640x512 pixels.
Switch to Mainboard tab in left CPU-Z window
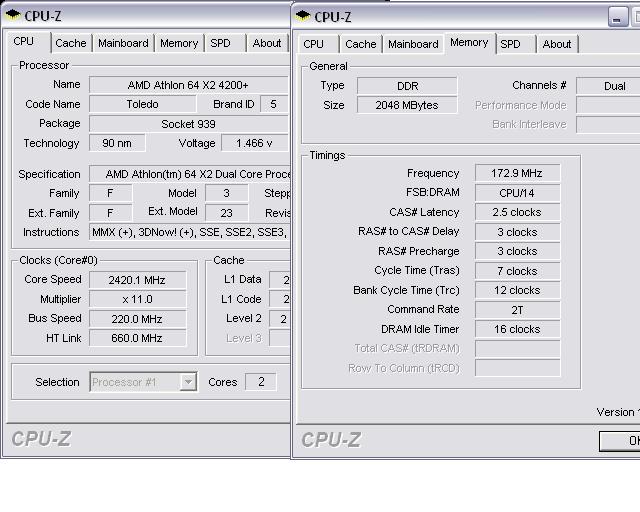[123, 43]
